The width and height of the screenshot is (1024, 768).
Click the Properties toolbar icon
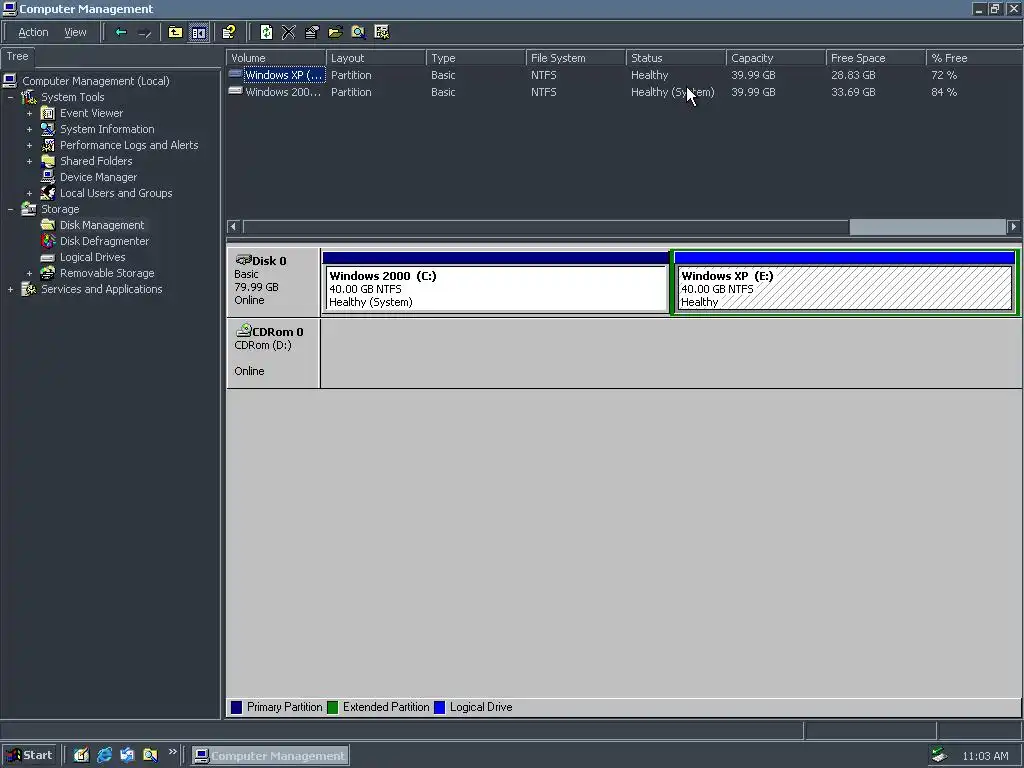click(x=312, y=32)
